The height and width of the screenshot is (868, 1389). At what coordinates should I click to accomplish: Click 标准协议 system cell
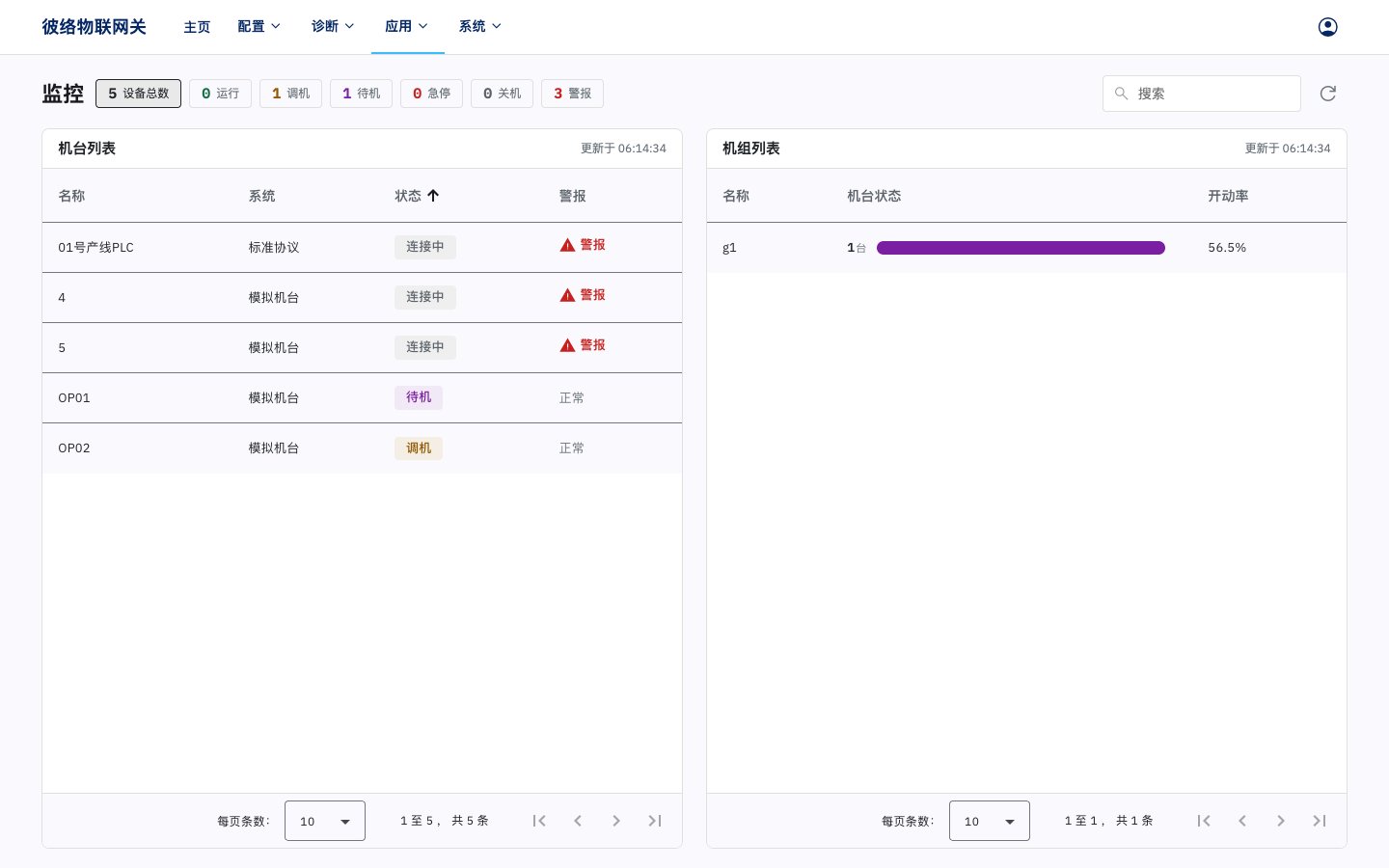[x=274, y=248]
